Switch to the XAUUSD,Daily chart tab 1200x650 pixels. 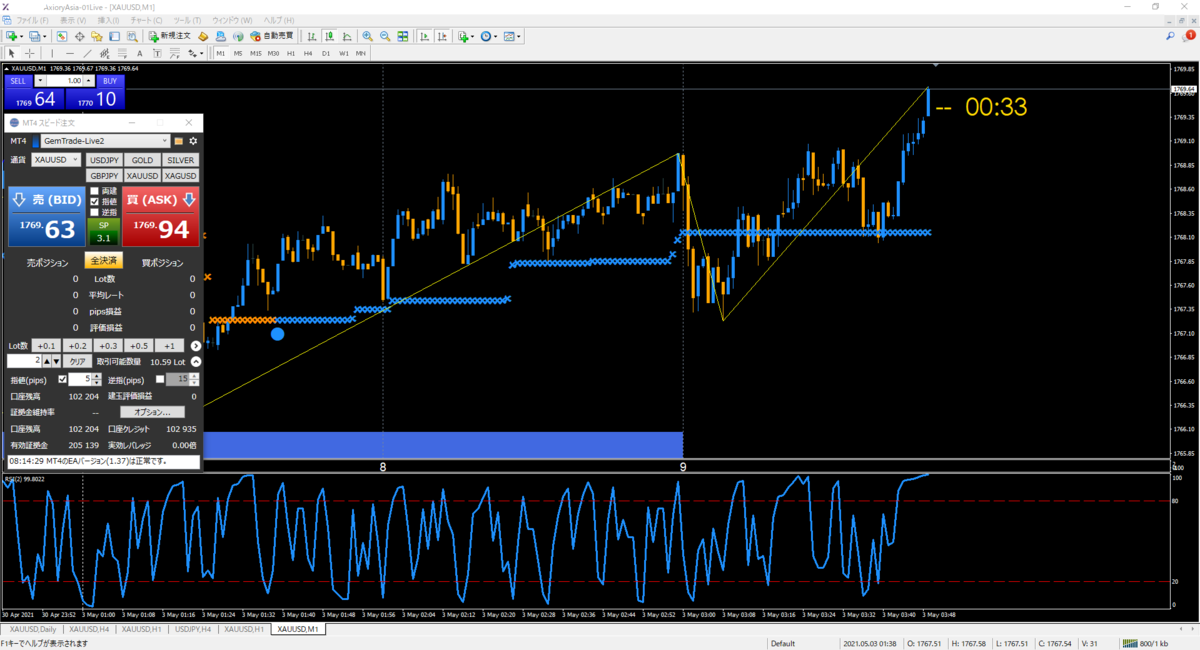point(32,629)
